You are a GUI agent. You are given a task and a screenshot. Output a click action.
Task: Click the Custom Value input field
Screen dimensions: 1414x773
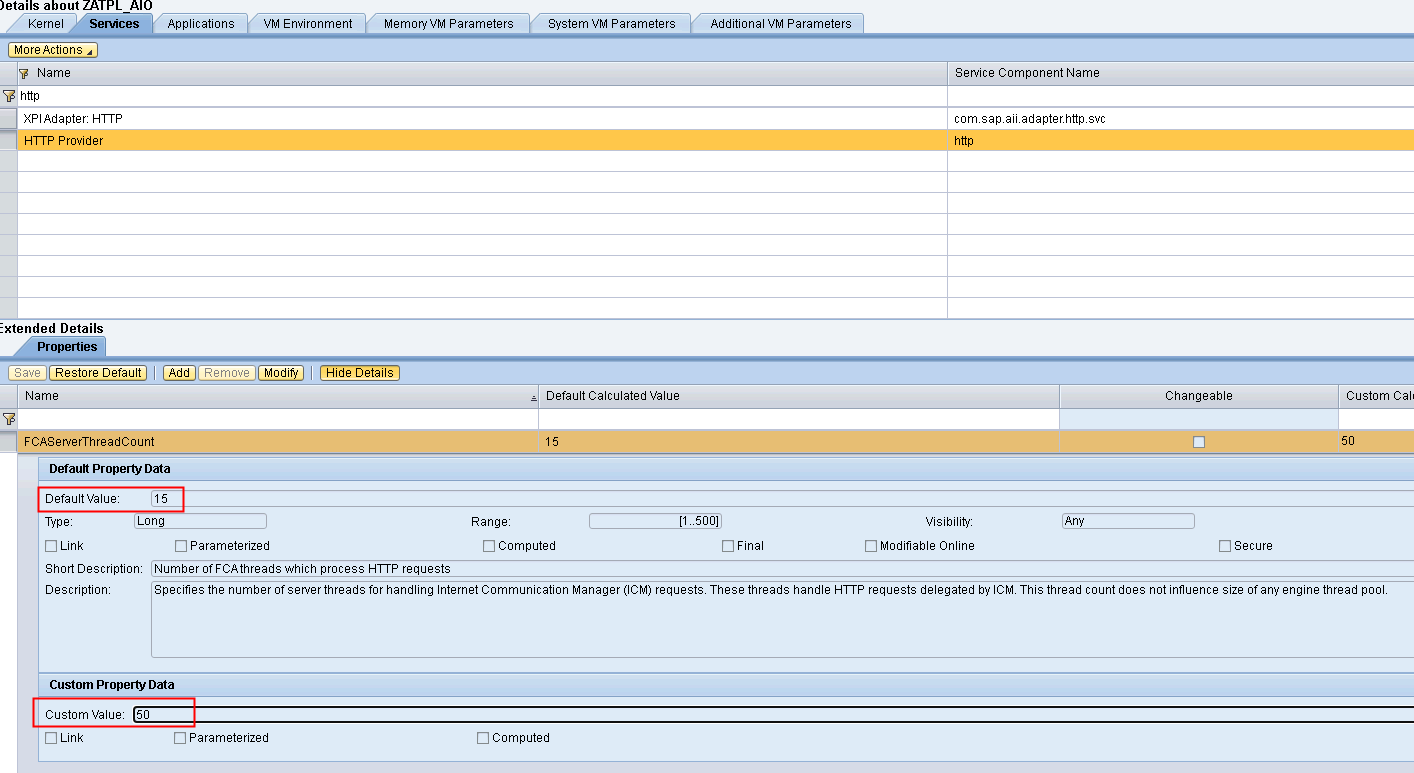(773, 714)
